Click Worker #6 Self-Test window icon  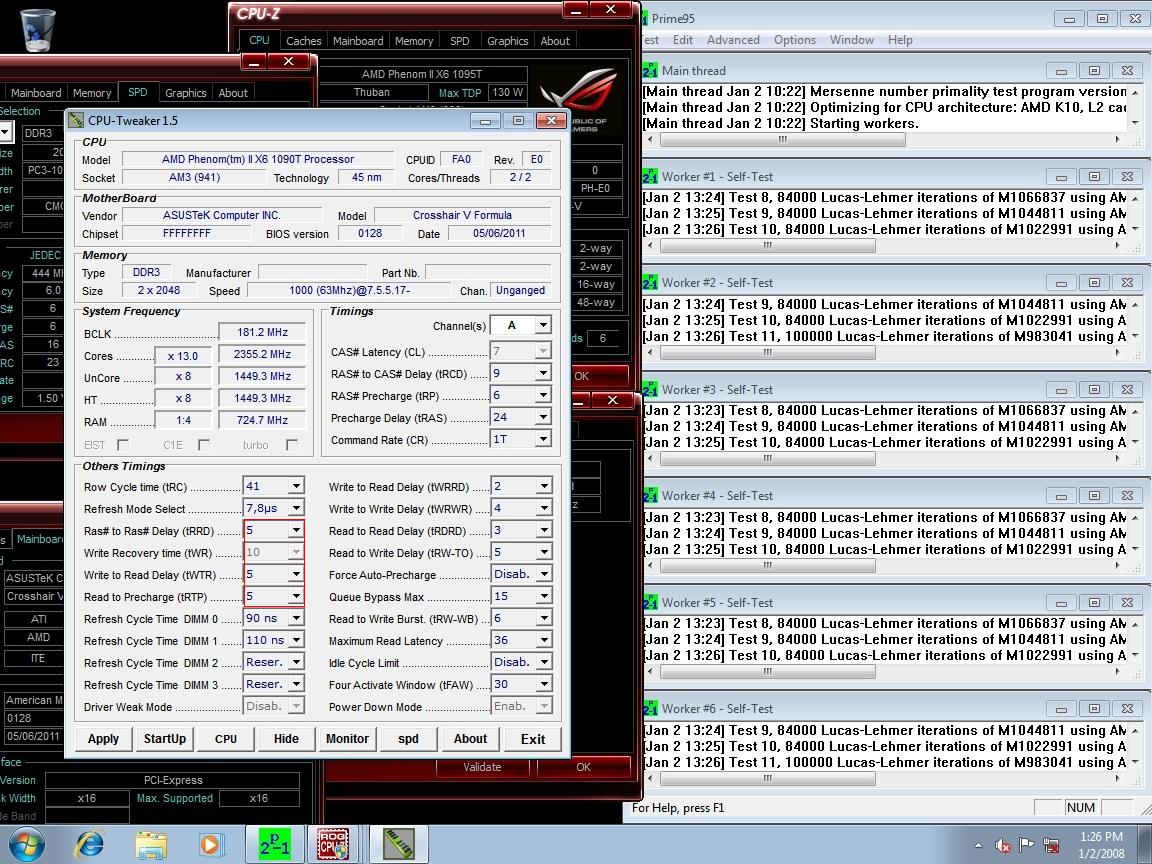pos(650,708)
